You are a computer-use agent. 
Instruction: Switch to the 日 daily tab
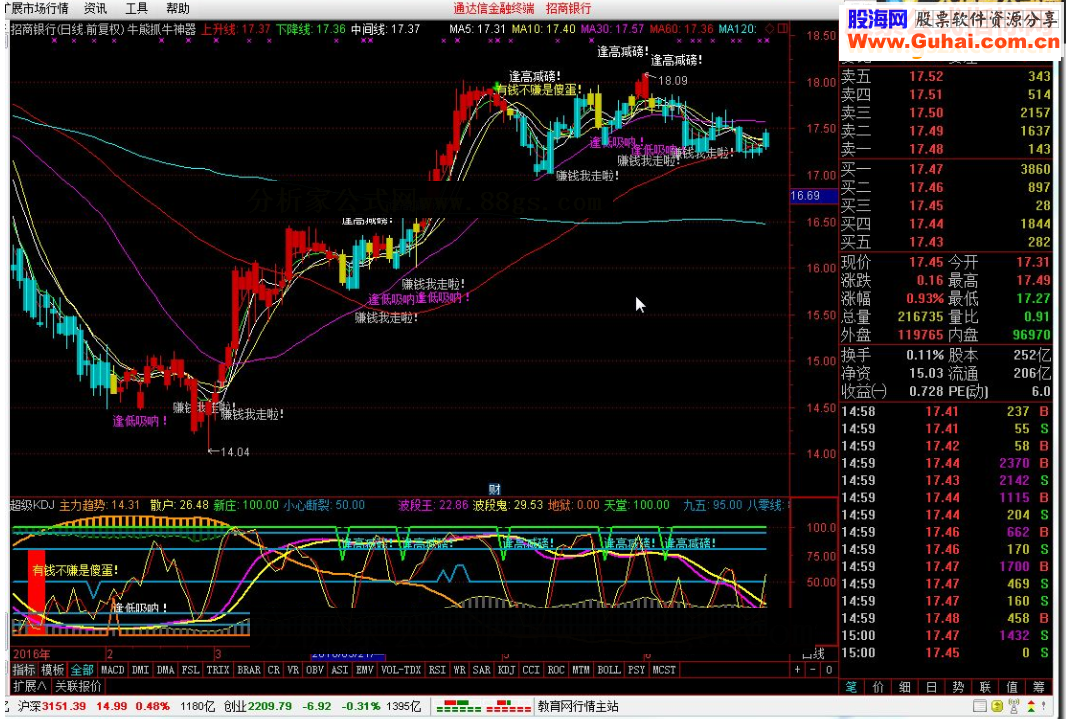click(x=931, y=687)
